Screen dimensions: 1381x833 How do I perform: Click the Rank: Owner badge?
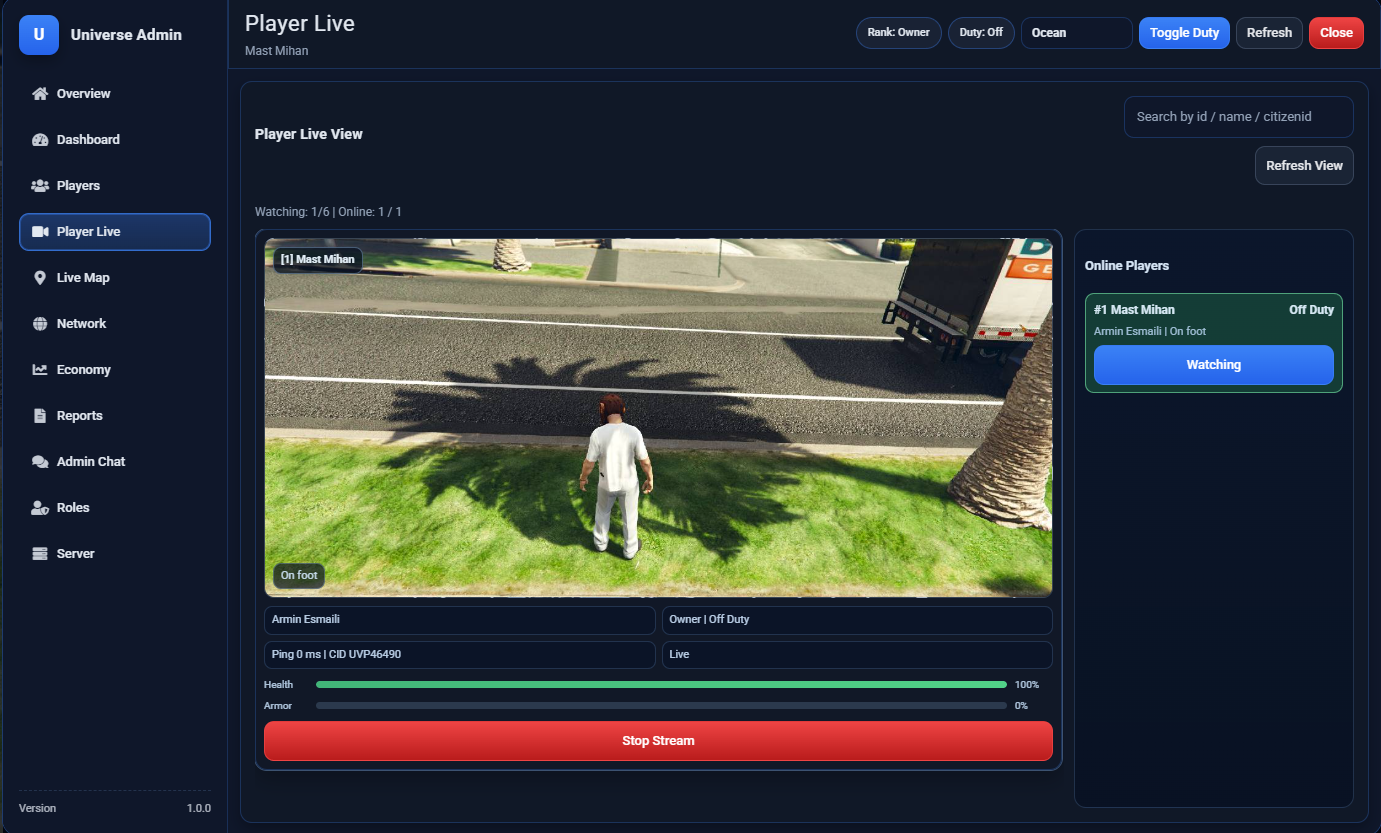pos(898,33)
